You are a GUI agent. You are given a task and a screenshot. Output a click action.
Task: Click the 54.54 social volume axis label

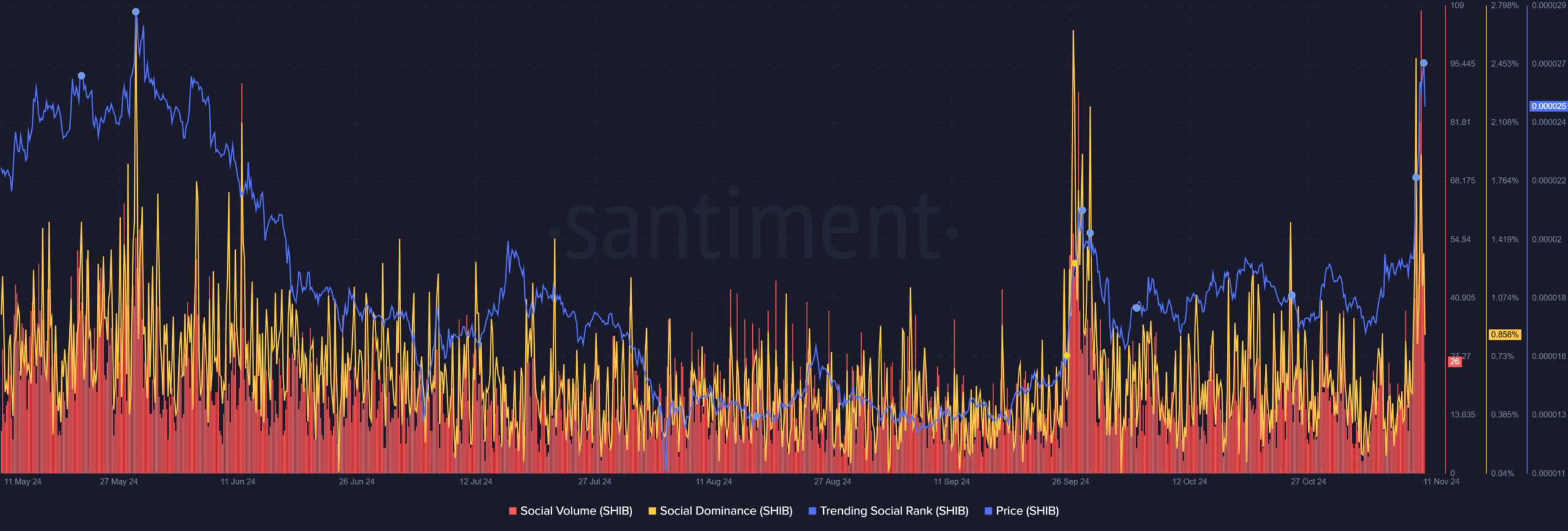1460,239
